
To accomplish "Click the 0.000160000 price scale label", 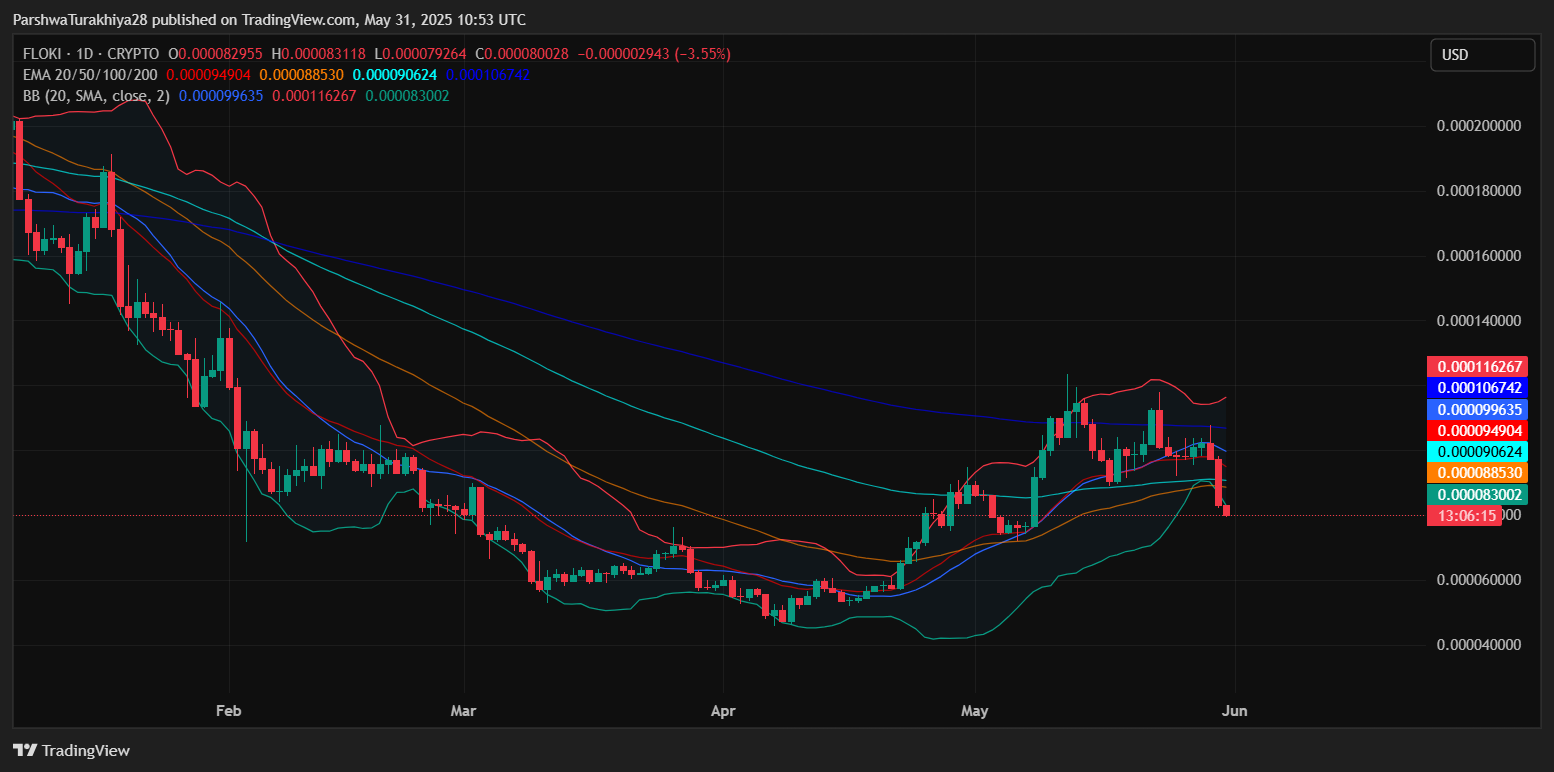I will click(x=1478, y=256).
